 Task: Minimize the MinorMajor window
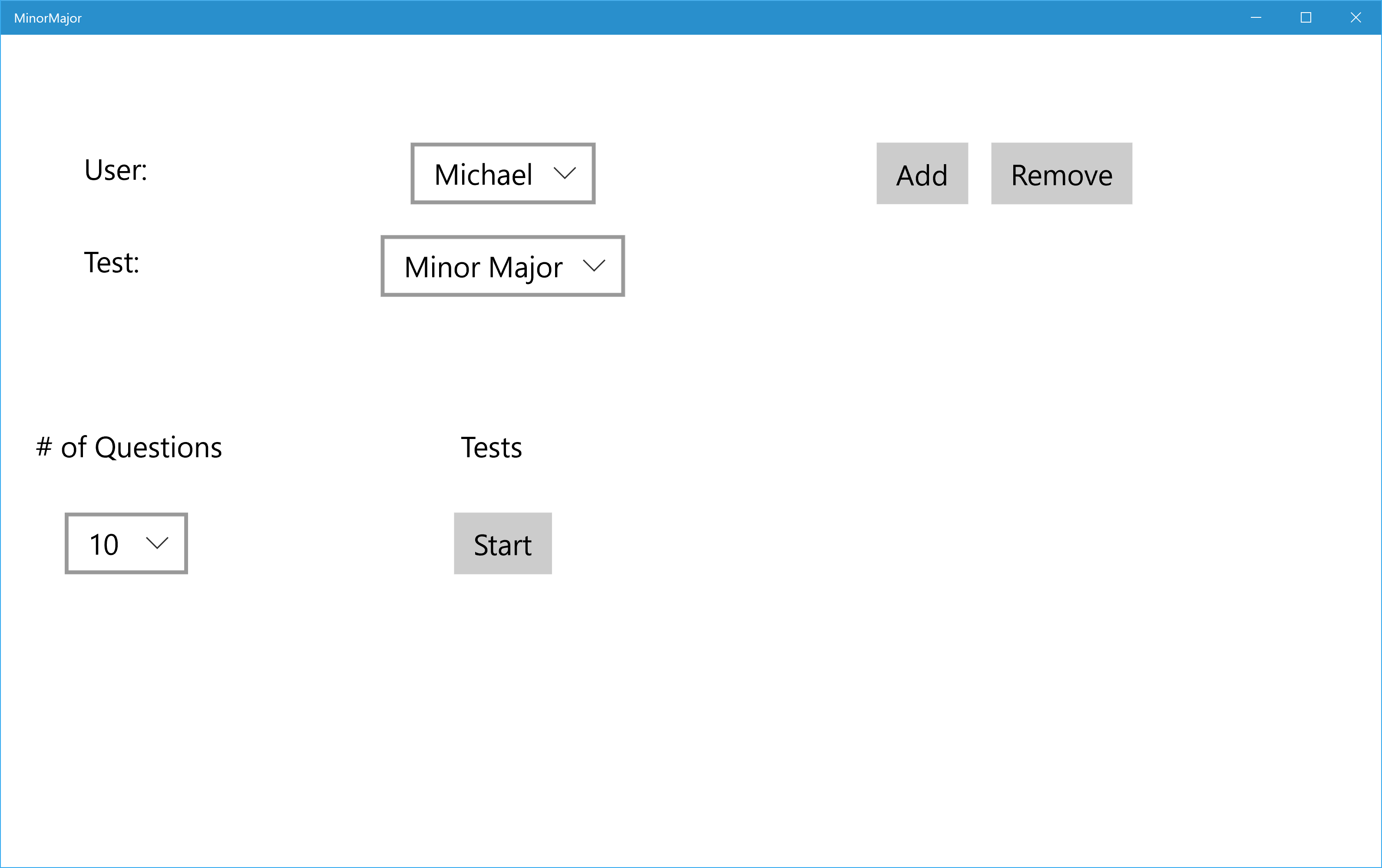pos(1256,18)
